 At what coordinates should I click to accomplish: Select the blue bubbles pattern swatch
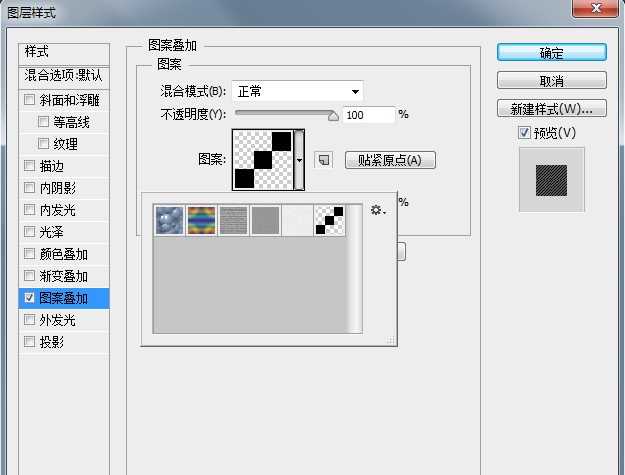click(x=168, y=220)
